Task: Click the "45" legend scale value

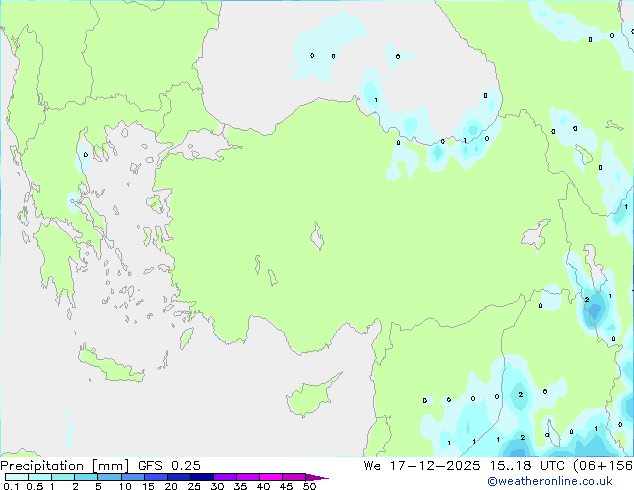Action: pos(286,486)
